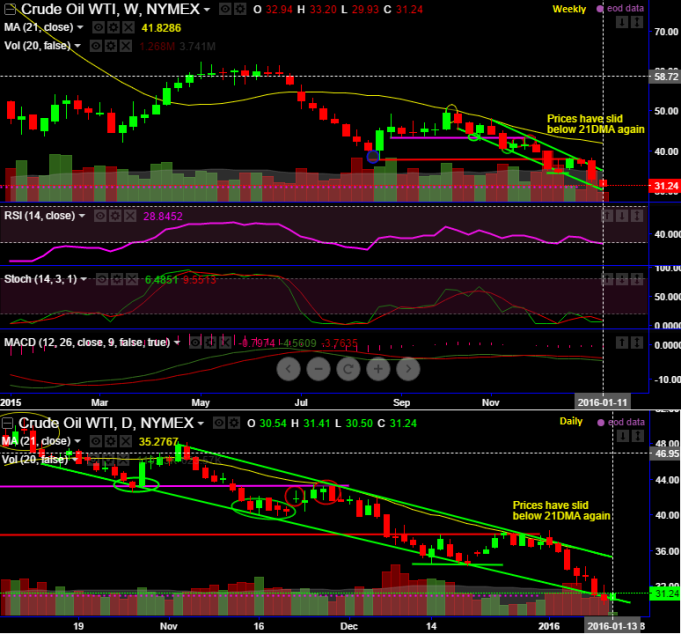Maximize the daily price pane
The image size is (681, 634).
(637, 436)
